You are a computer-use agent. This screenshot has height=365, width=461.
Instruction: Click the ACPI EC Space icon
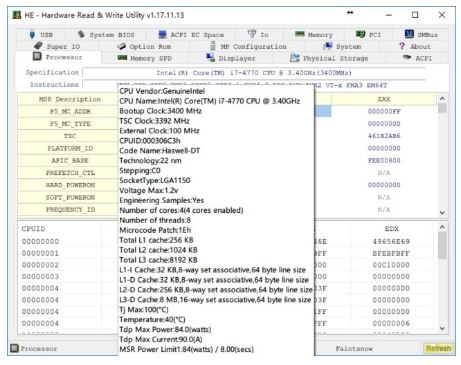[x=162, y=34]
